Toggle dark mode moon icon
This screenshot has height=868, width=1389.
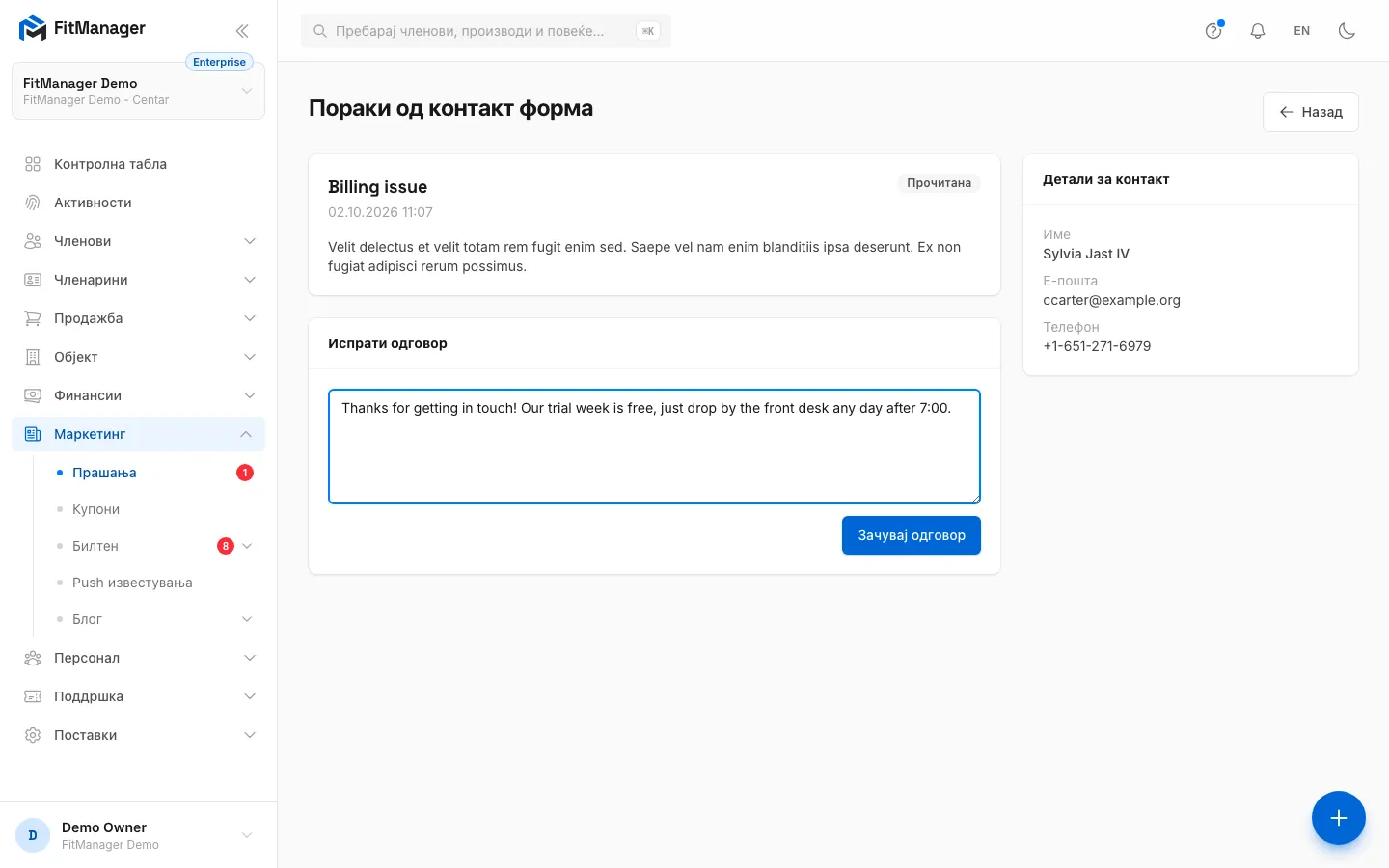coord(1348,31)
